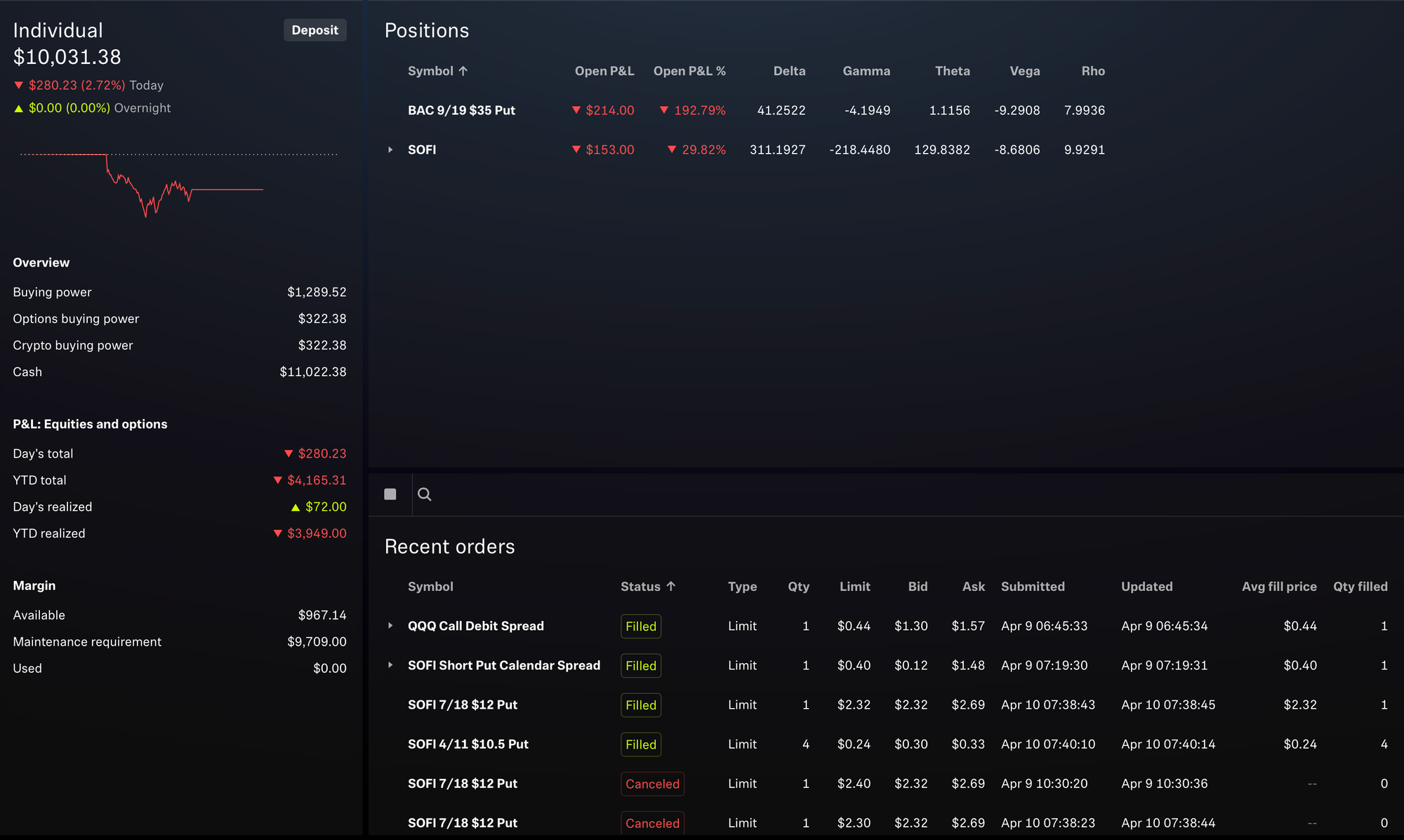This screenshot has width=1404, height=840.
Task: Select the SOFI position symbol
Action: pyautogui.click(x=422, y=149)
